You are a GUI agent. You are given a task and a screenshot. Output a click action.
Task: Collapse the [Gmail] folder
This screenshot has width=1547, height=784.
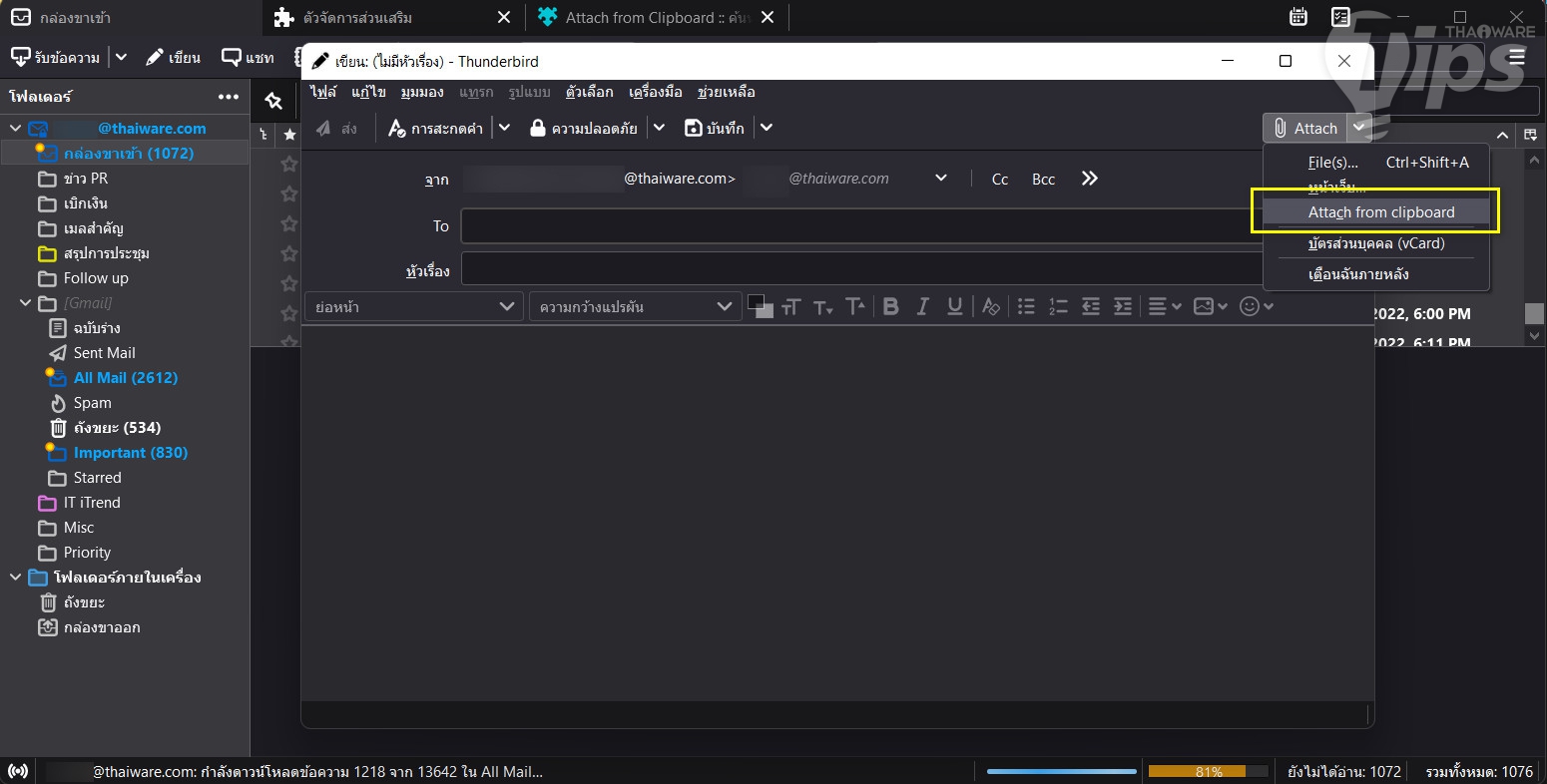coord(26,303)
